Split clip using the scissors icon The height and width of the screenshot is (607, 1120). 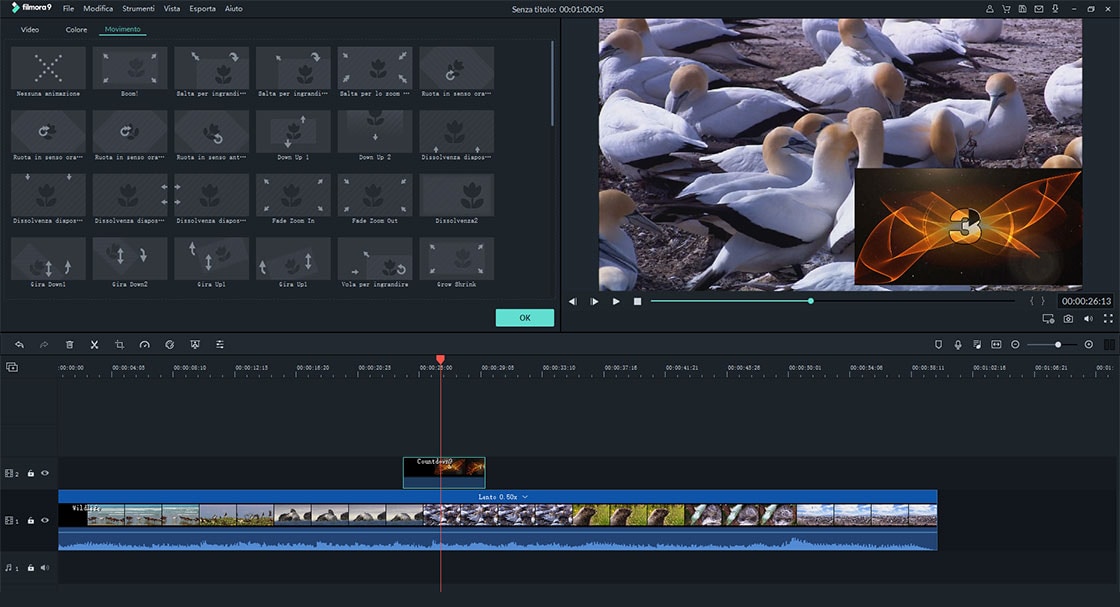pyautogui.click(x=94, y=345)
